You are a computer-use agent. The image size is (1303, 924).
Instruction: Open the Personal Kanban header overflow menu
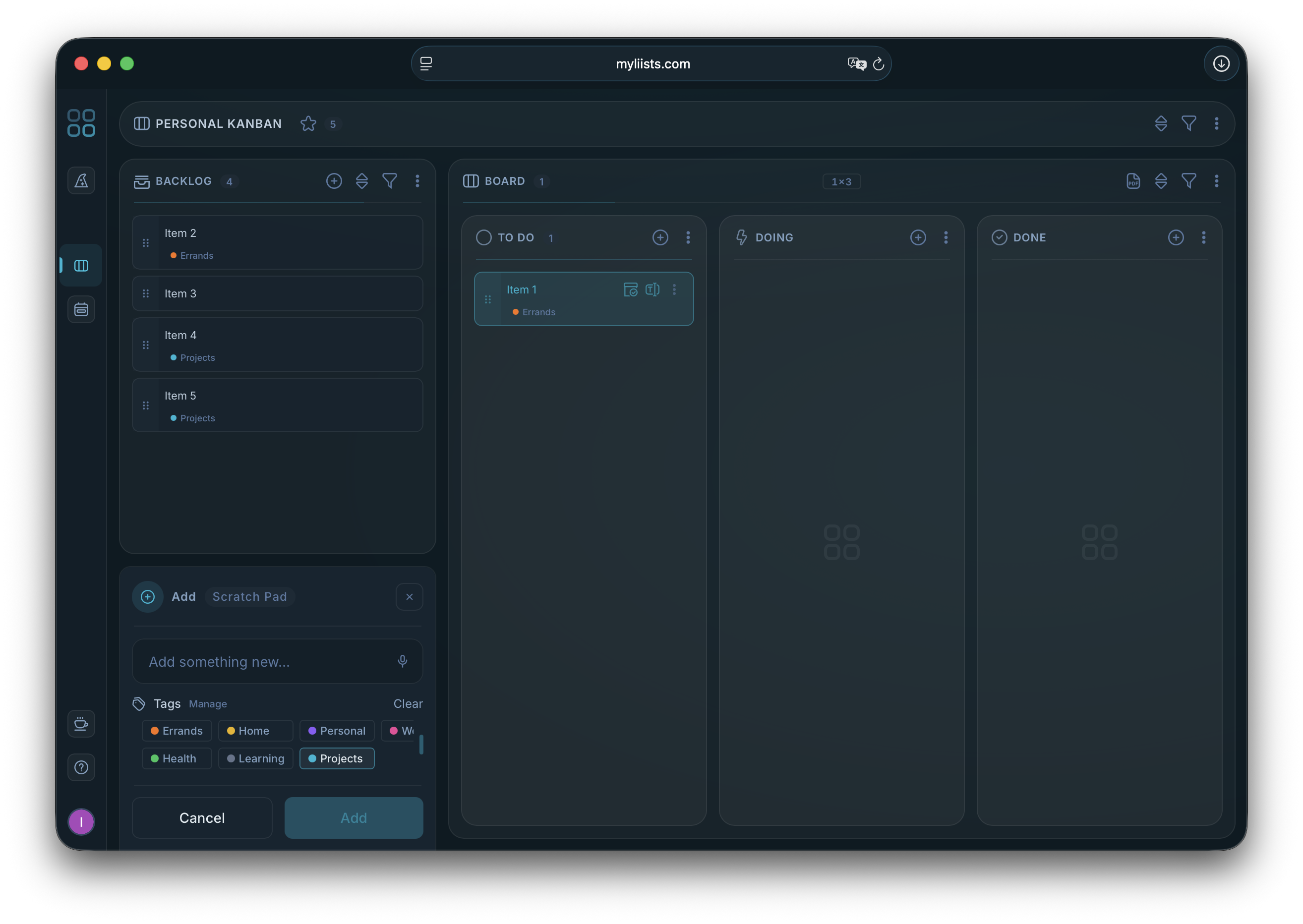click(1217, 123)
